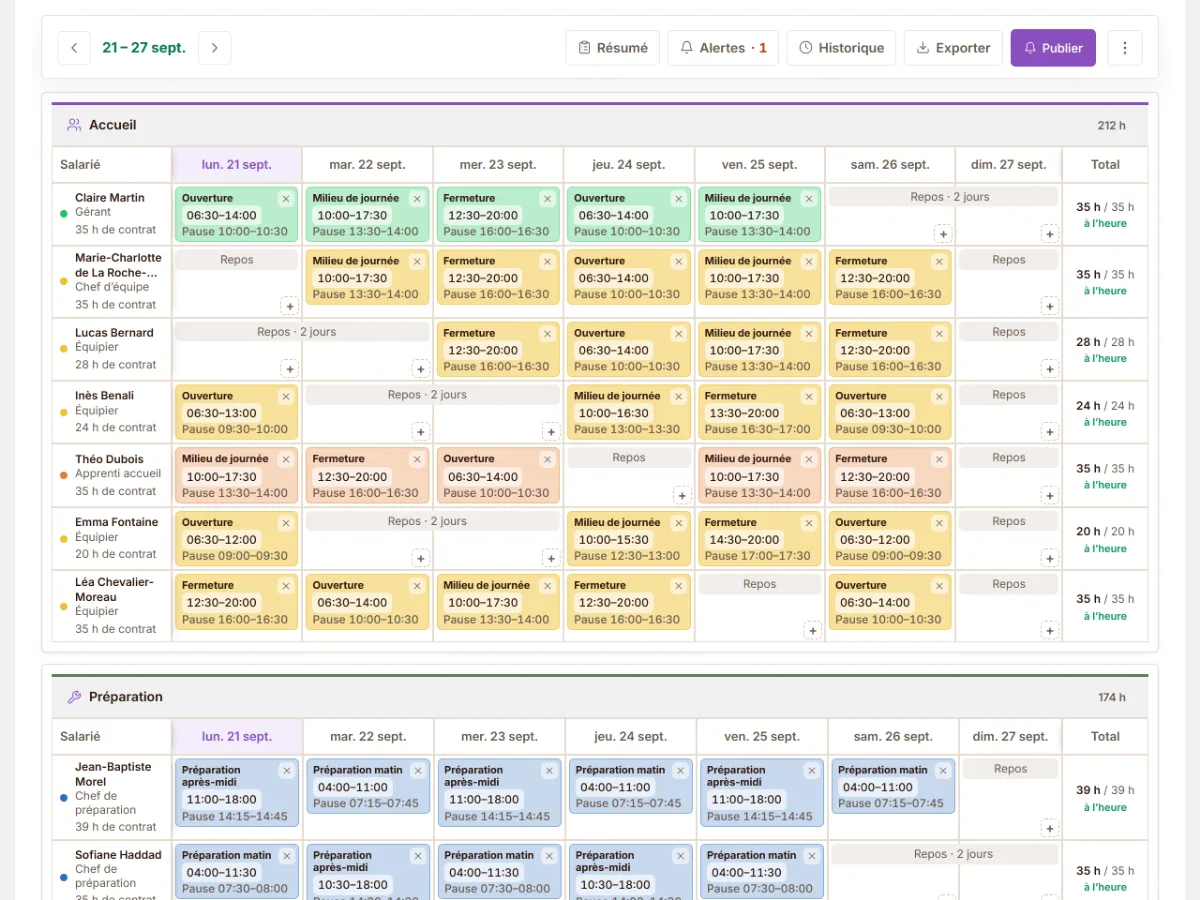Viewport: 1200px width, 900px height.
Task: Go to next week with right chevron
Action: click(214, 48)
